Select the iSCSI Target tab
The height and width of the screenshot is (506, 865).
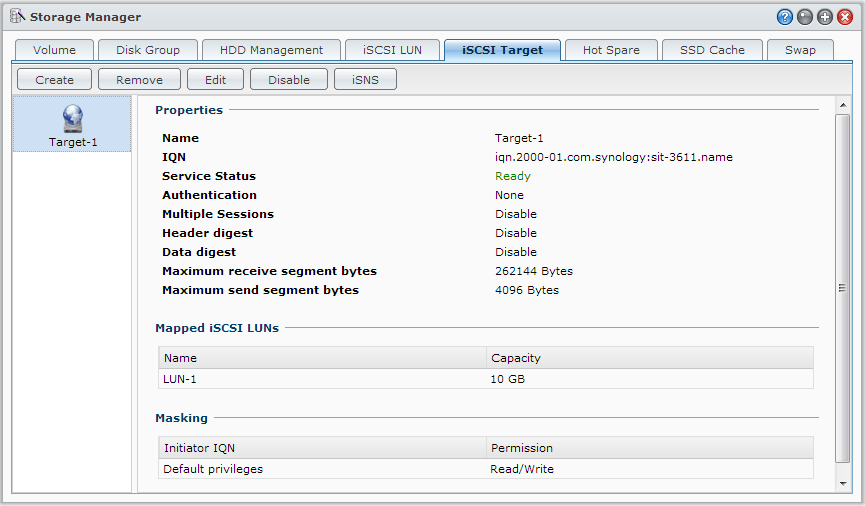tap(503, 50)
